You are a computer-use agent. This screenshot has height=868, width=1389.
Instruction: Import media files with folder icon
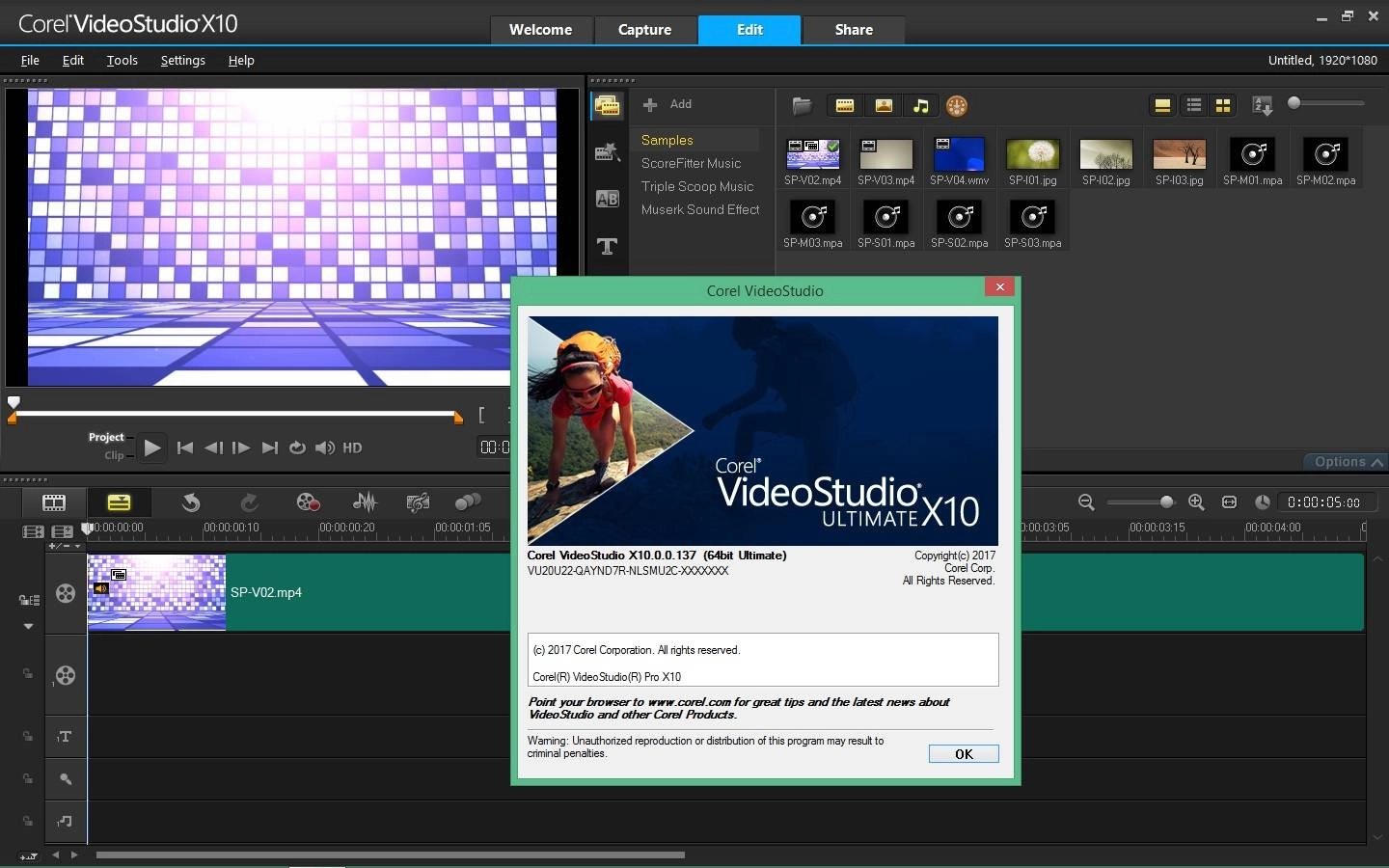[802, 105]
